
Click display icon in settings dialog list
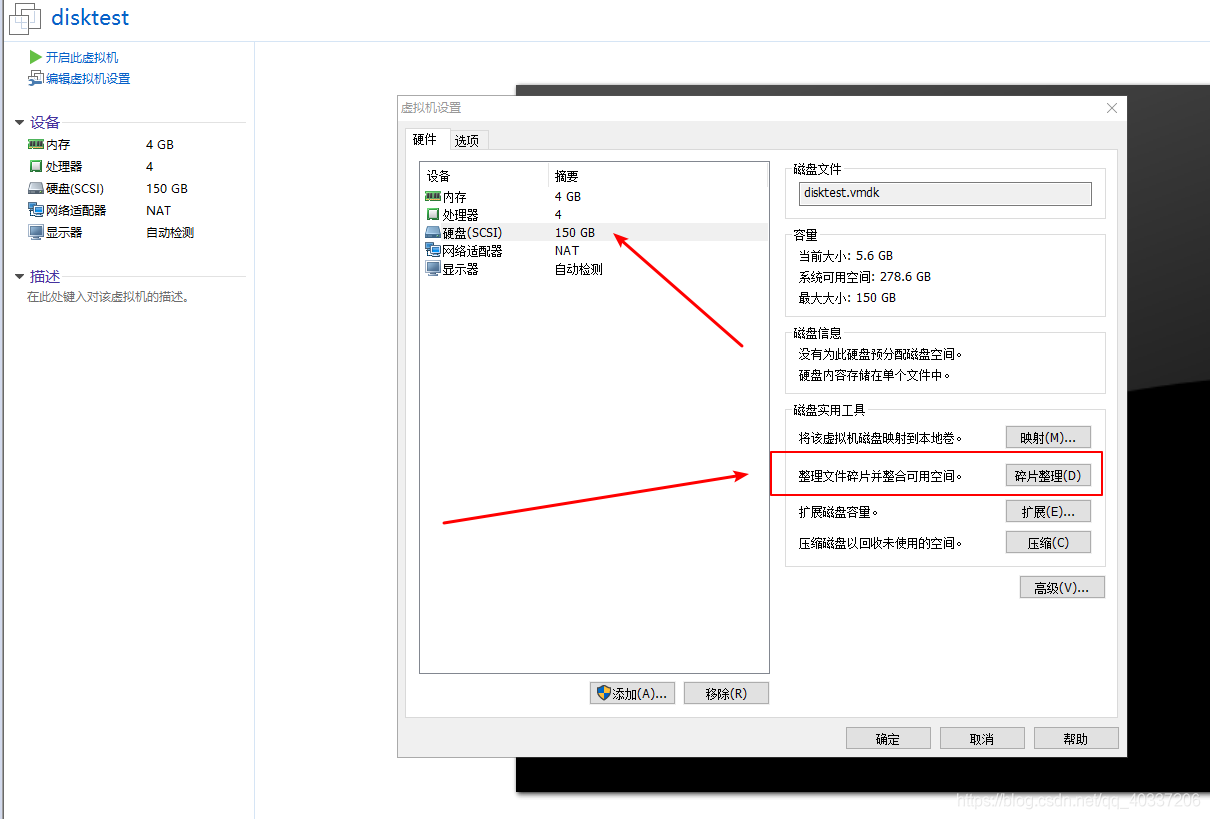(433, 269)
